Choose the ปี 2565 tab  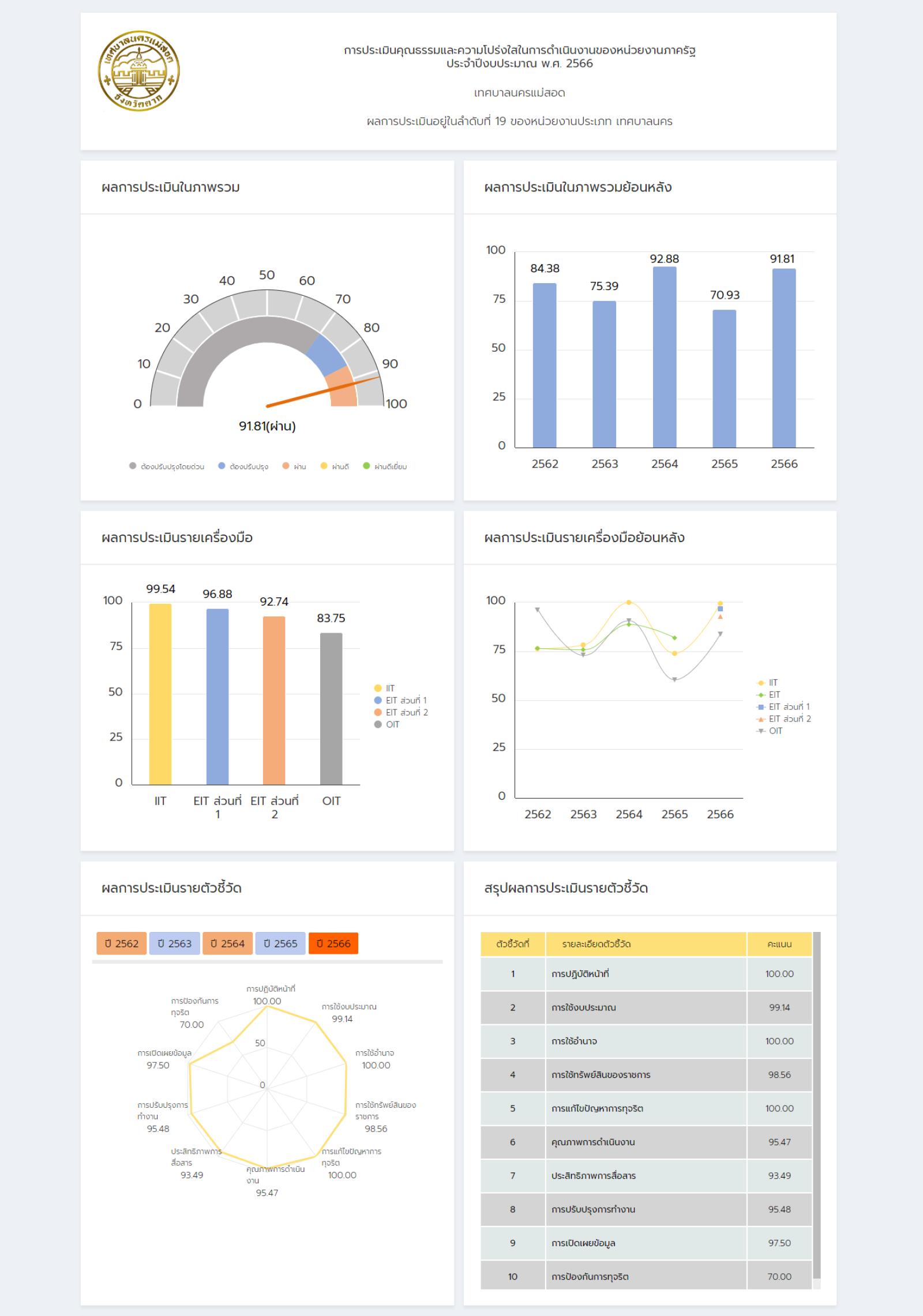(280, 943)
